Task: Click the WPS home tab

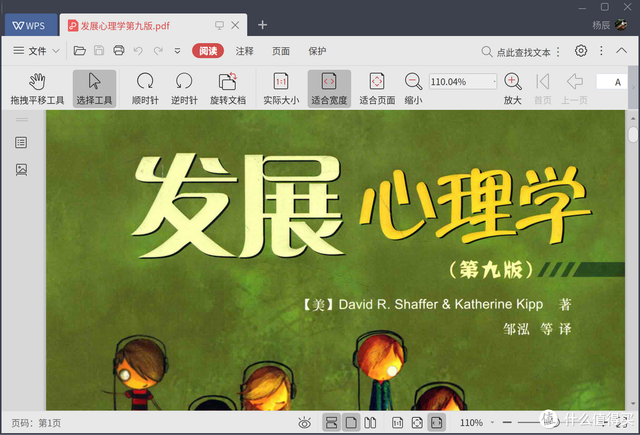Action: tap(29, 26)
